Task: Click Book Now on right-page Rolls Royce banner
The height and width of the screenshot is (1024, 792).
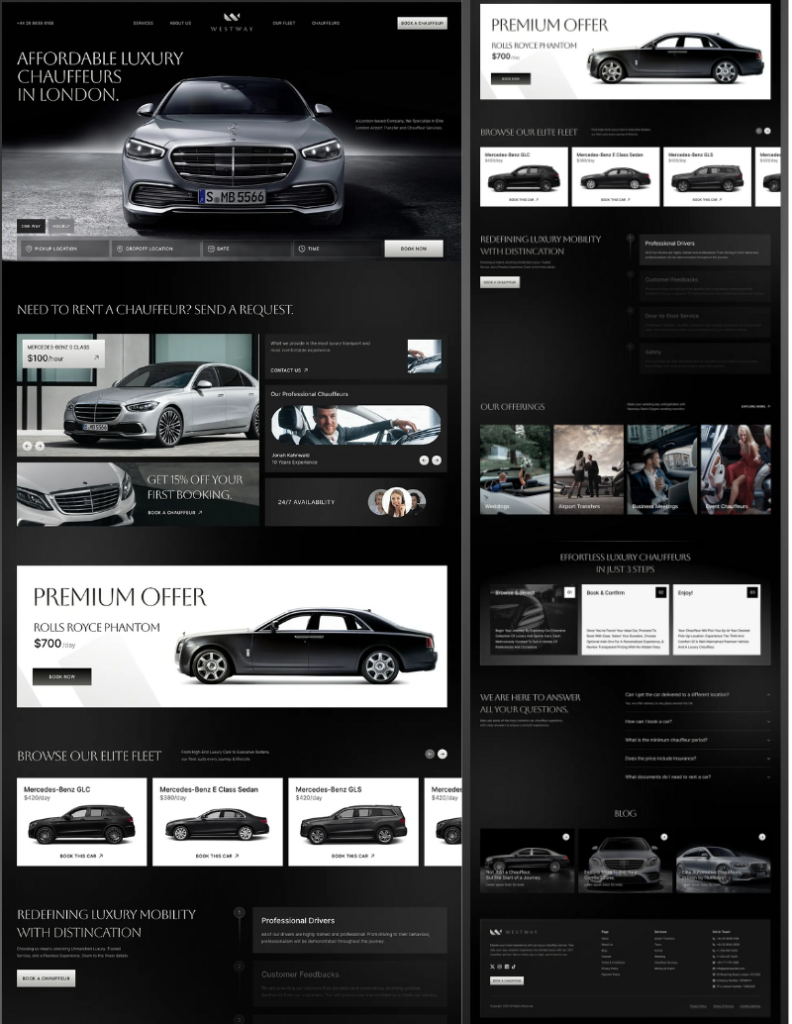Action: [511, 78]
